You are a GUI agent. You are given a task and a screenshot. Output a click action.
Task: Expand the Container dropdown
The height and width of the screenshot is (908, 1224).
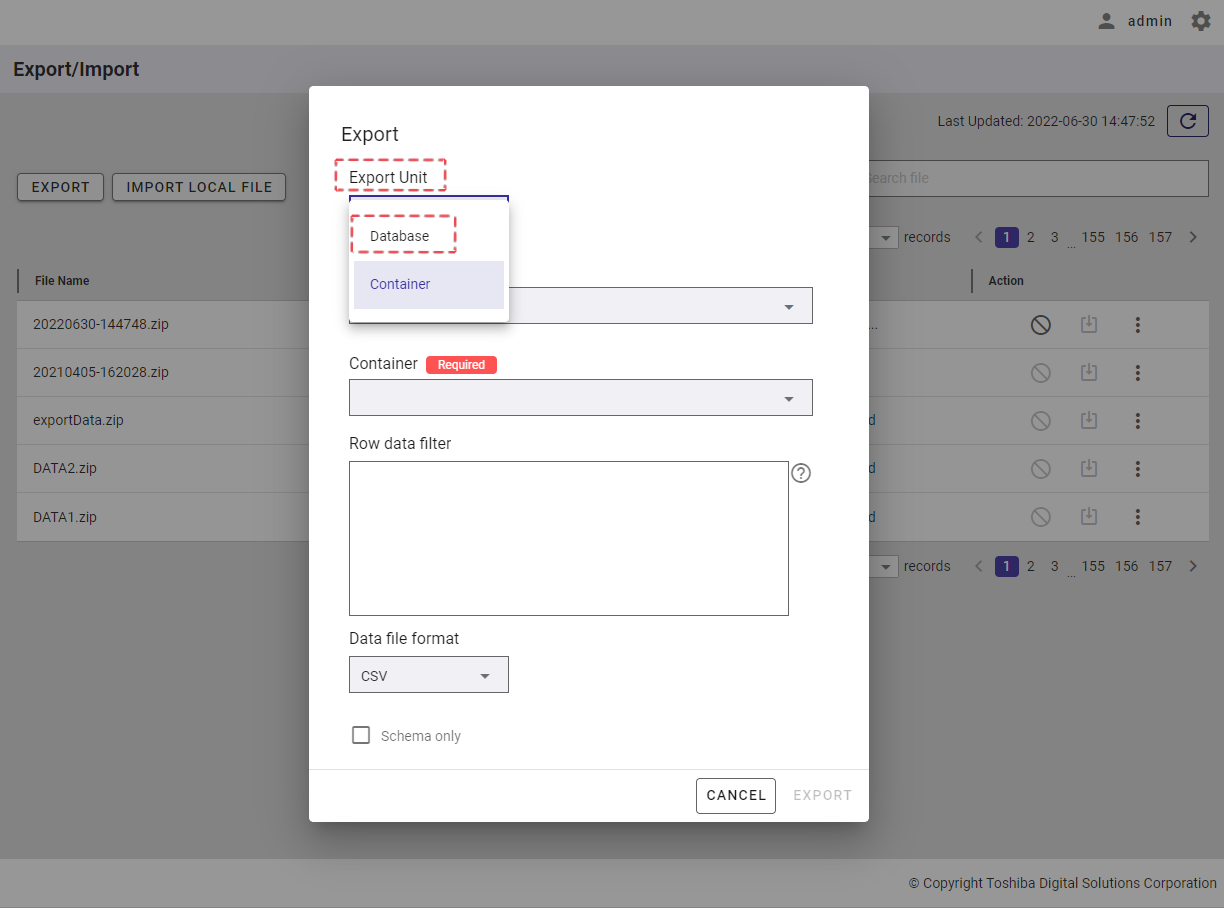click(x=580, y=398)
